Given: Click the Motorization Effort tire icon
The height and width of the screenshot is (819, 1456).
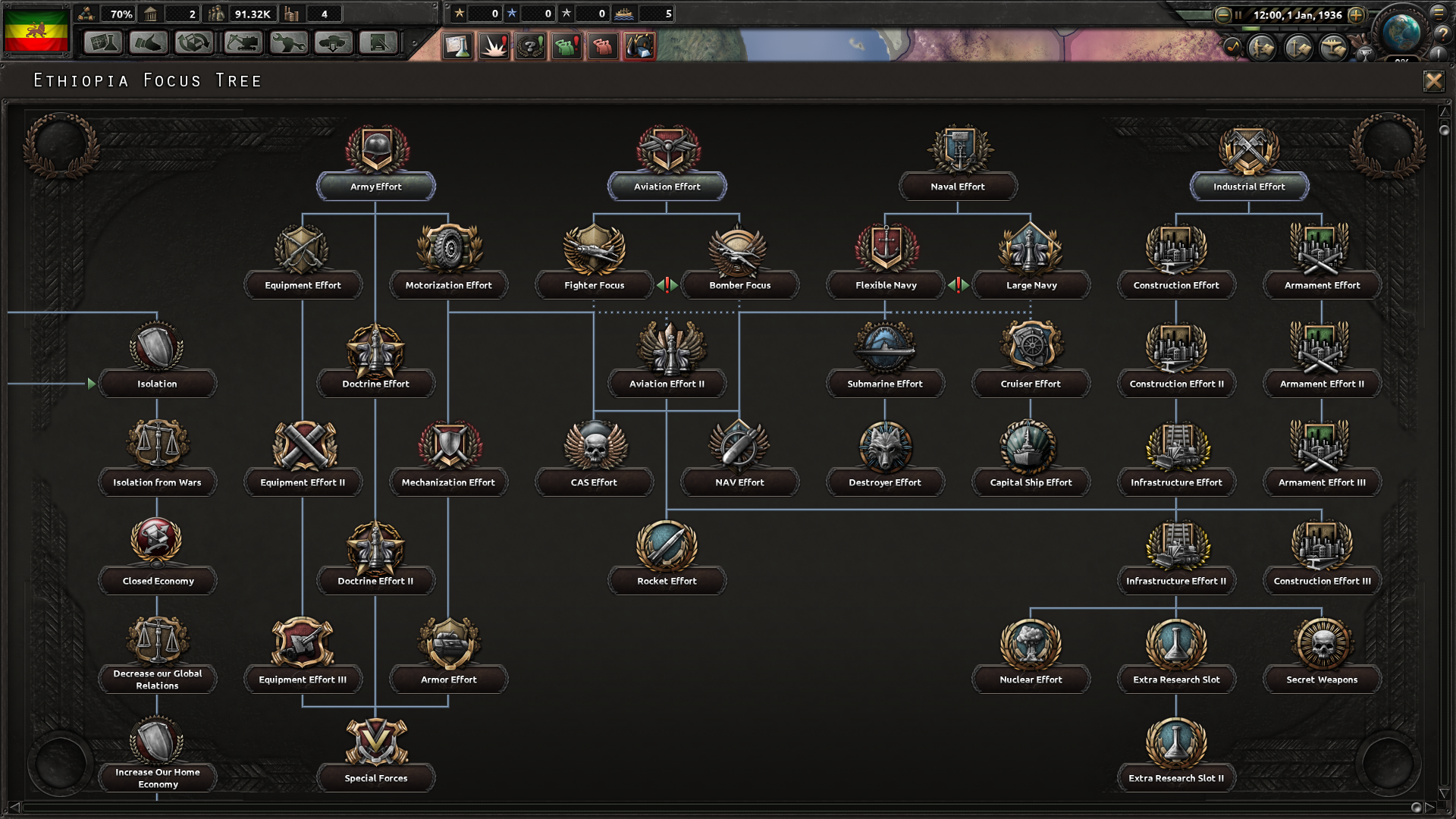Looking at the screenshot, I should (449, 249).
